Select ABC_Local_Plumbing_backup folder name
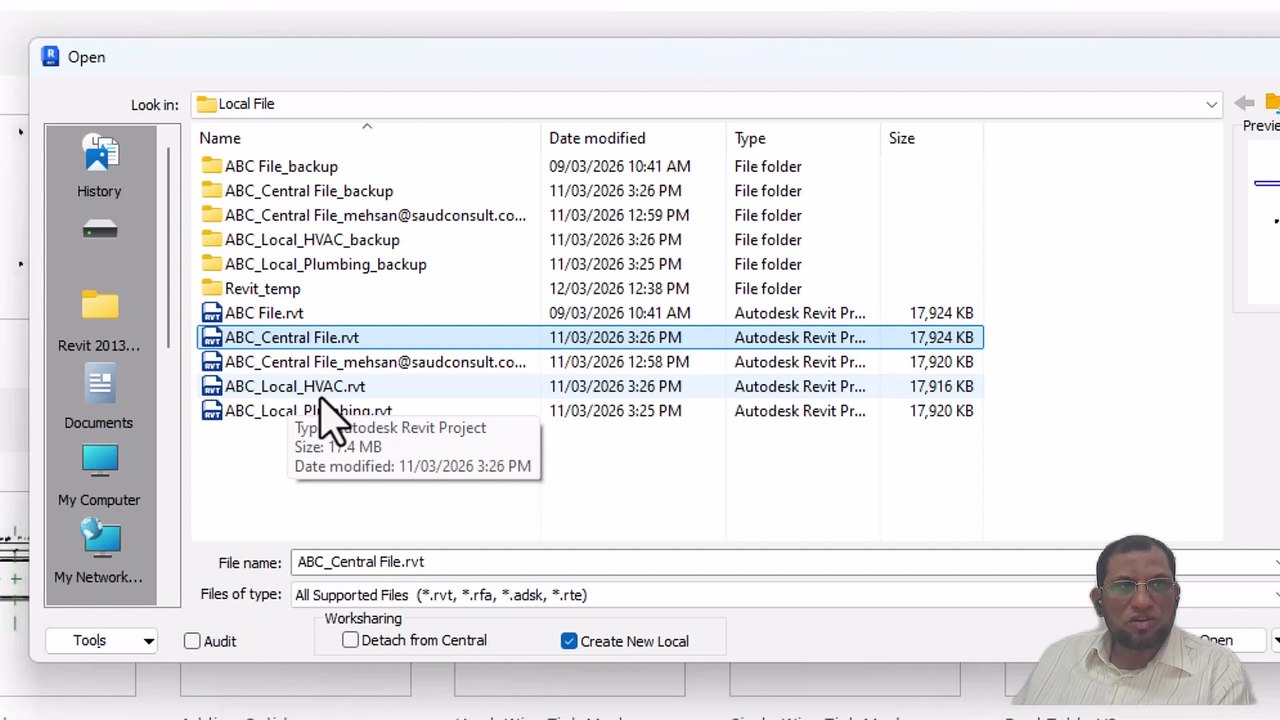1280x720 pixels. click(x=326, y=264)
